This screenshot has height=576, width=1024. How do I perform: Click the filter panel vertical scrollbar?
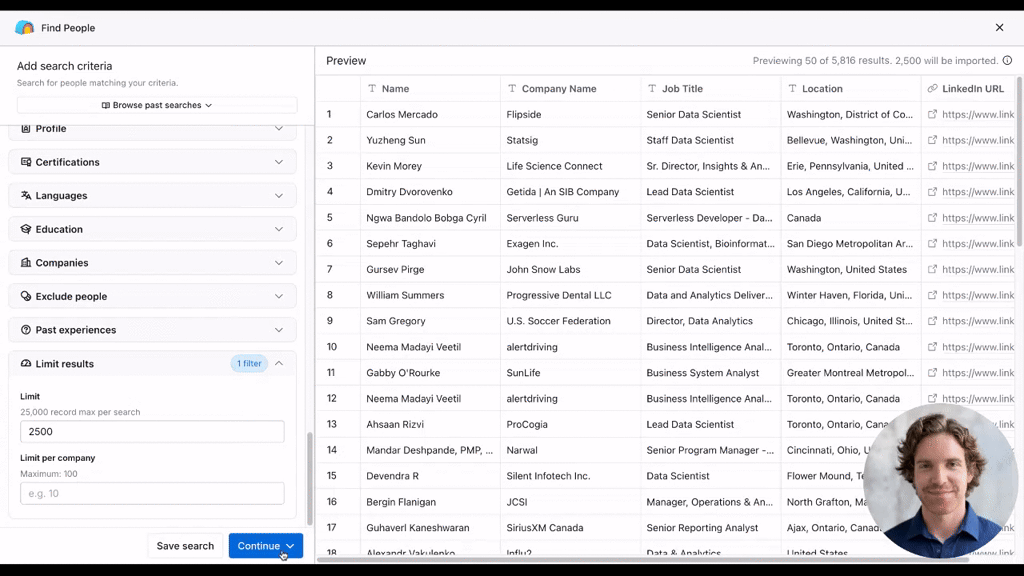309,480
